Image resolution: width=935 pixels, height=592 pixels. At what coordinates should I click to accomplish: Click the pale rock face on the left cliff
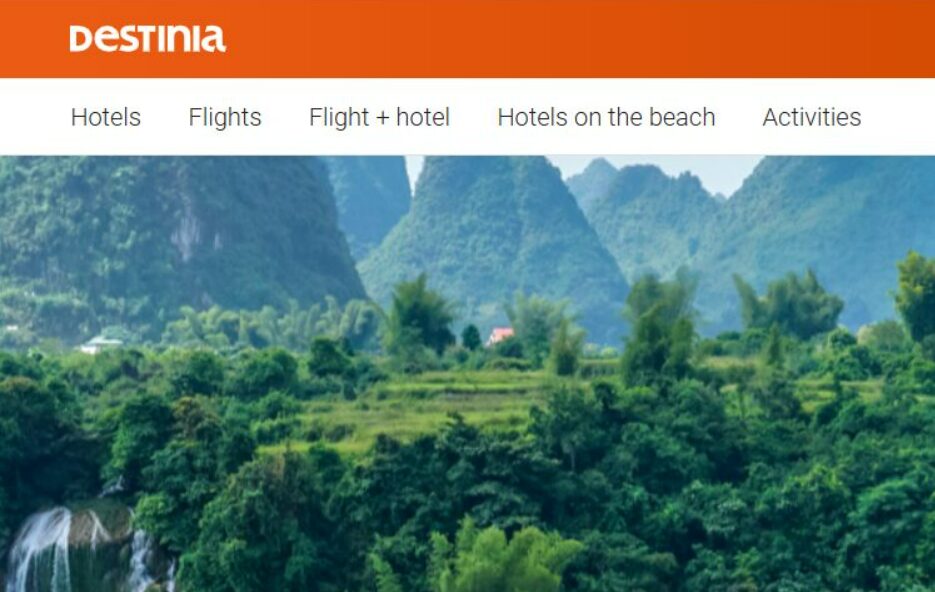point(188,233)
